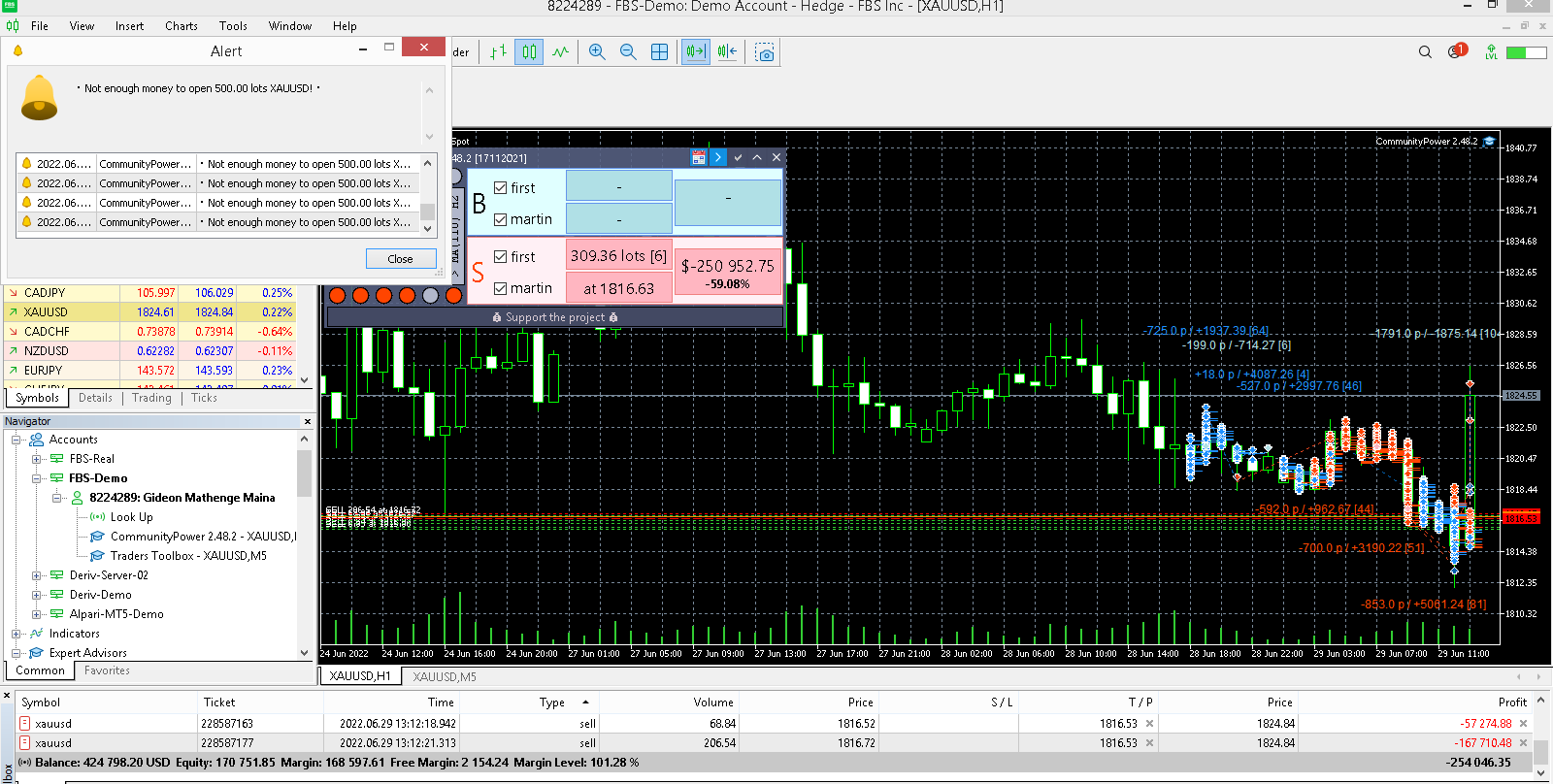This screenshot has width=1553, height=784.
Task: Open the File menu
Action: click(40, 26)
